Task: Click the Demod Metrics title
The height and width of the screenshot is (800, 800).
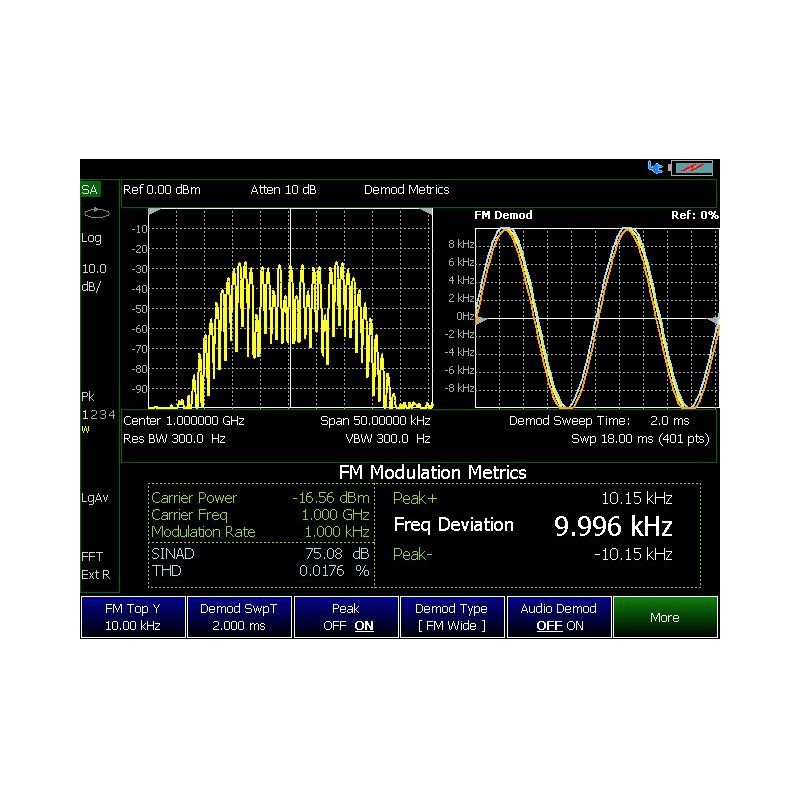Action: [407, 190]
